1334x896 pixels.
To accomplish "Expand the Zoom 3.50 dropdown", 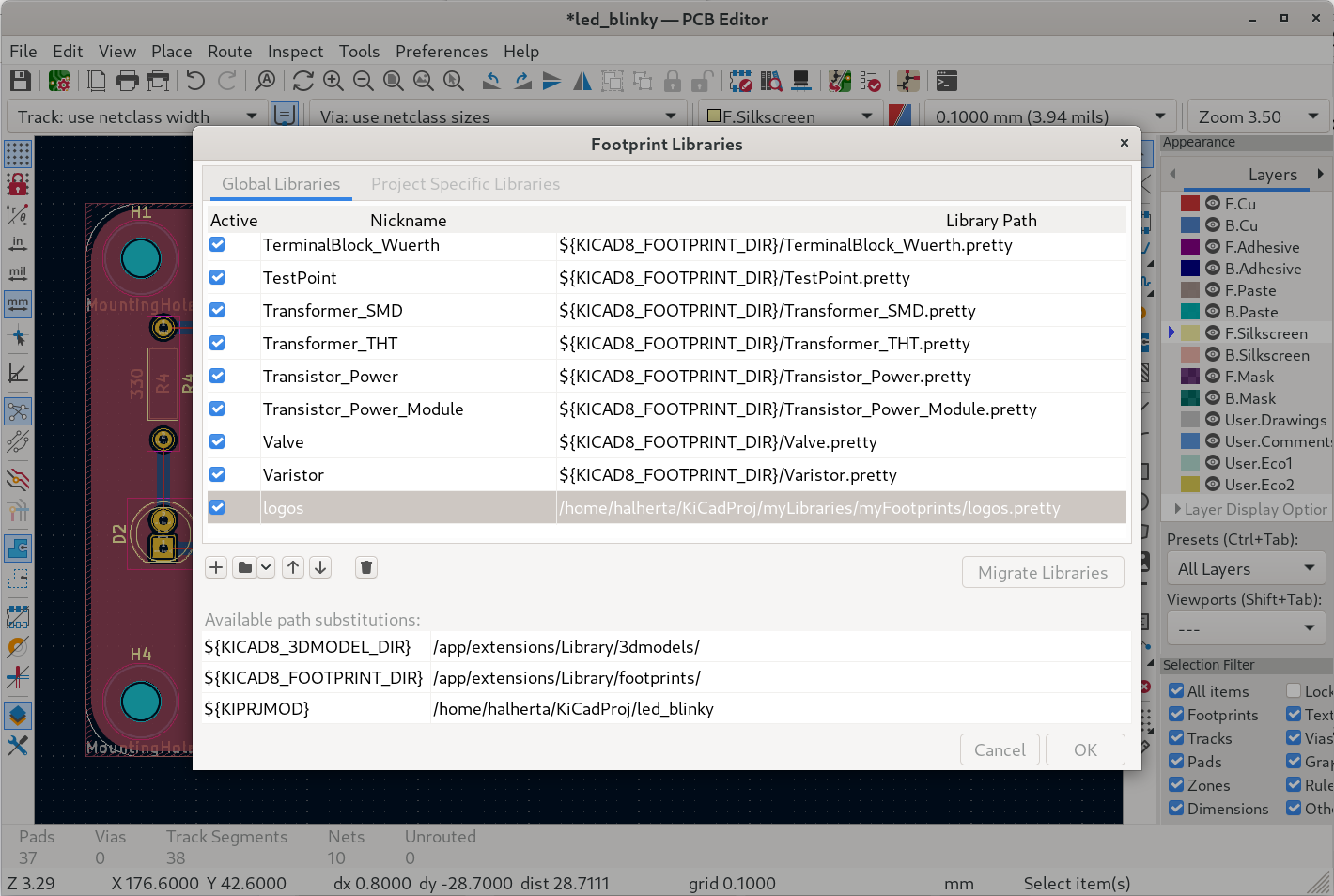I will click(x=1257, y=116).
